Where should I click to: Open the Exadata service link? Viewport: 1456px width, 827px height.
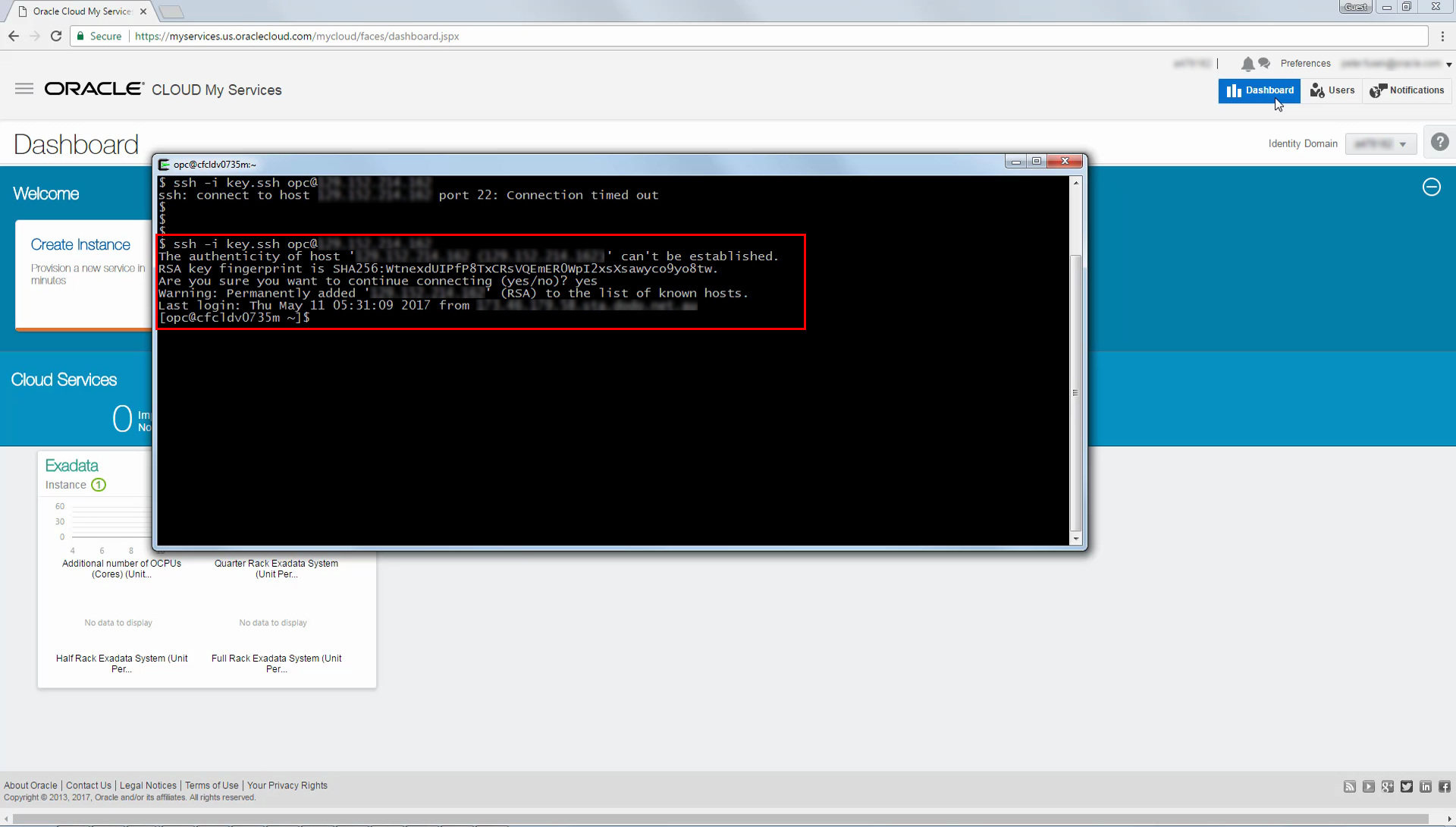click(x=71, y=465)
